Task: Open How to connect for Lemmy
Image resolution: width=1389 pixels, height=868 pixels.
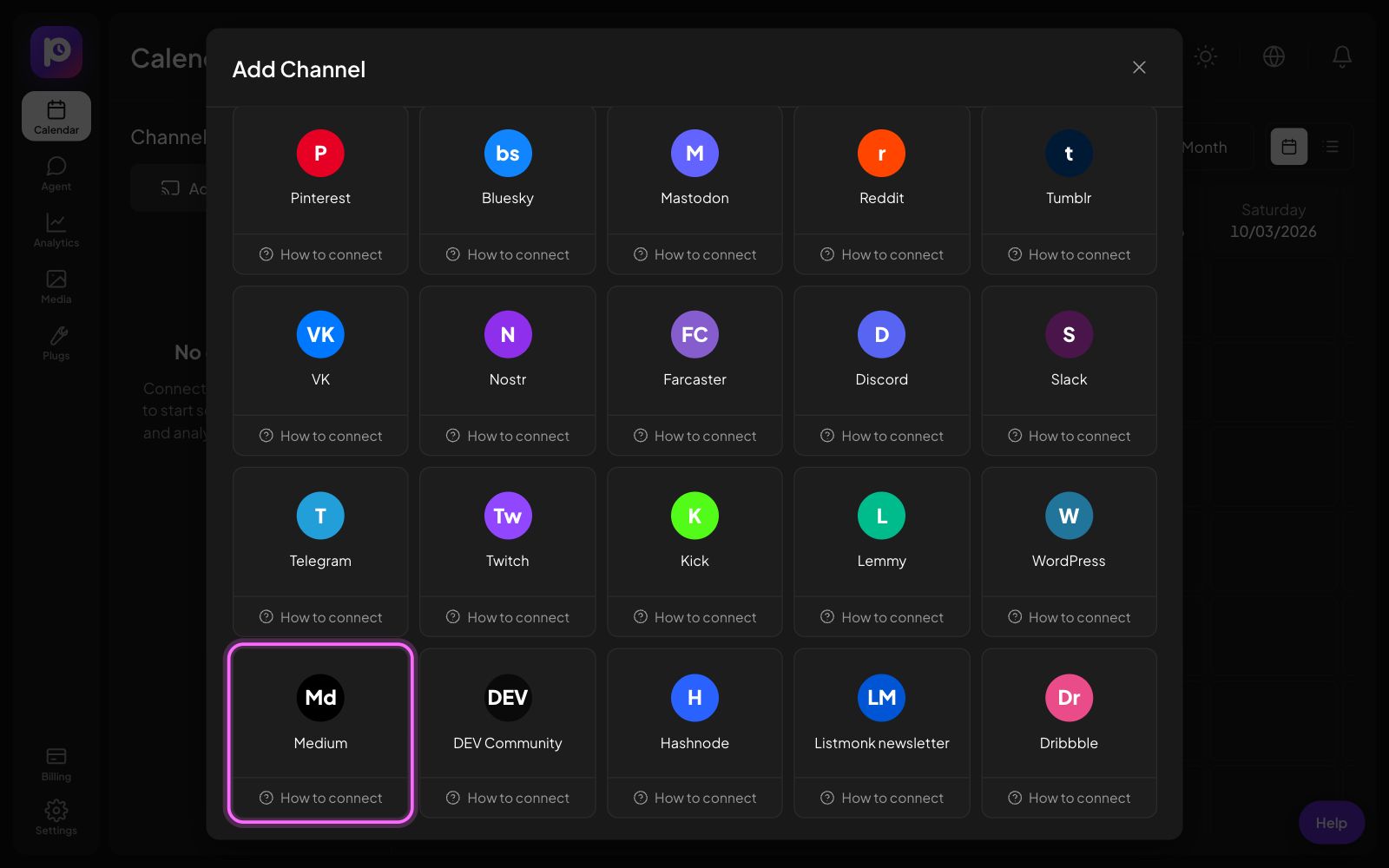Action: pyautogui.click(x=882, y=617)
